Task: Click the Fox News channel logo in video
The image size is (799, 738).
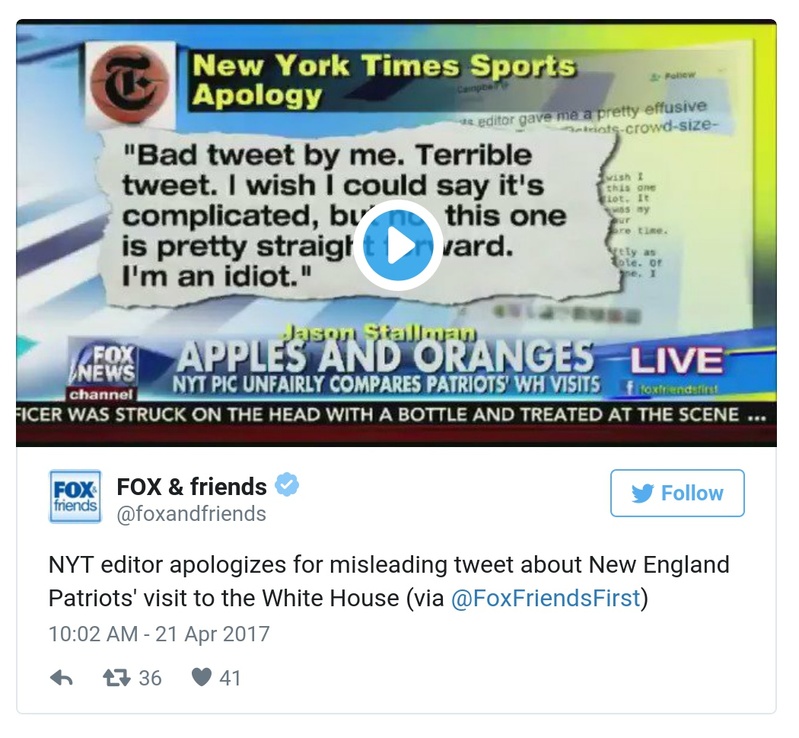Action: coord(102,373)
